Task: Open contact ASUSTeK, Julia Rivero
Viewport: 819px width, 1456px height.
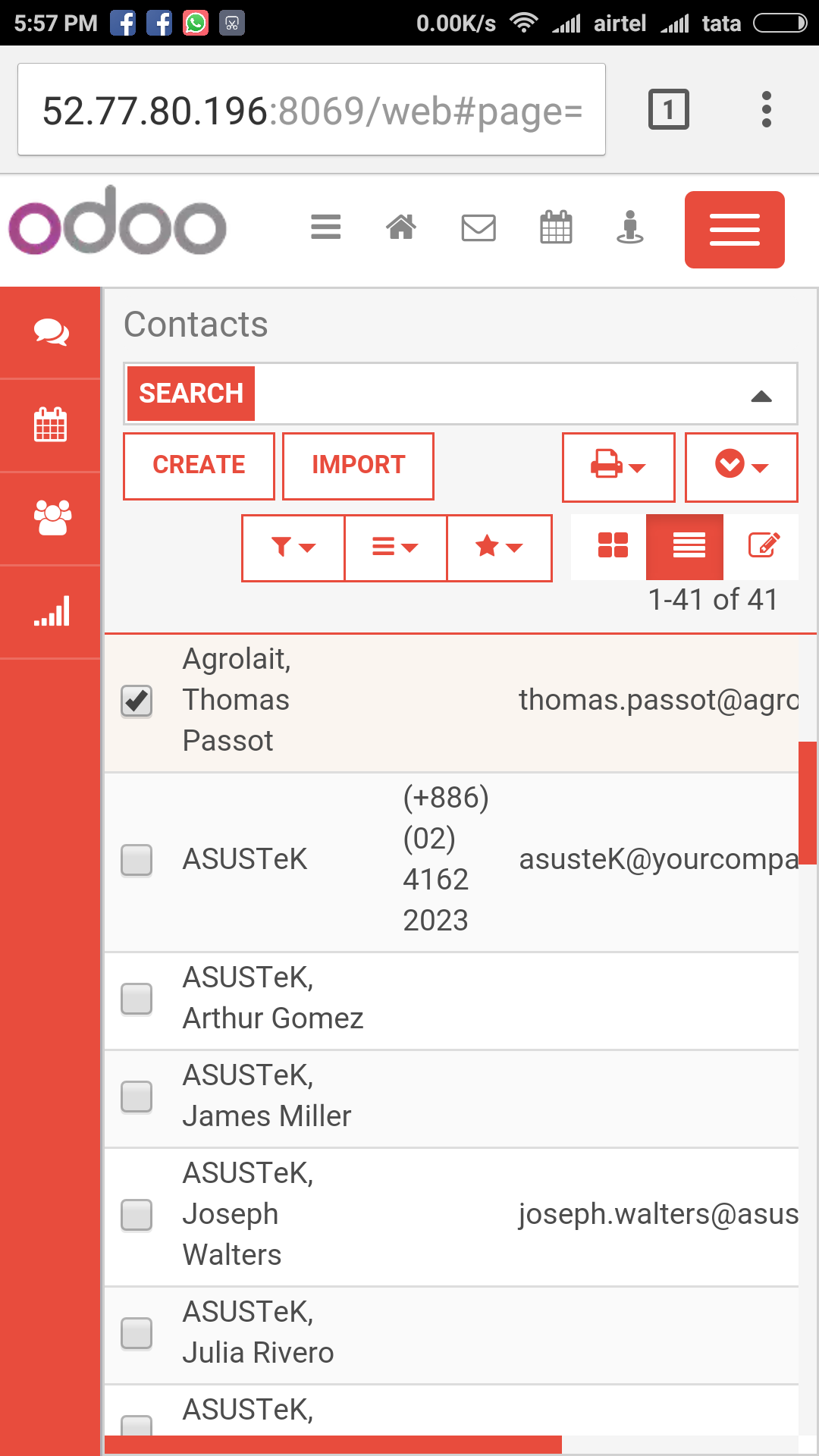Action: tap(258, 1332)
